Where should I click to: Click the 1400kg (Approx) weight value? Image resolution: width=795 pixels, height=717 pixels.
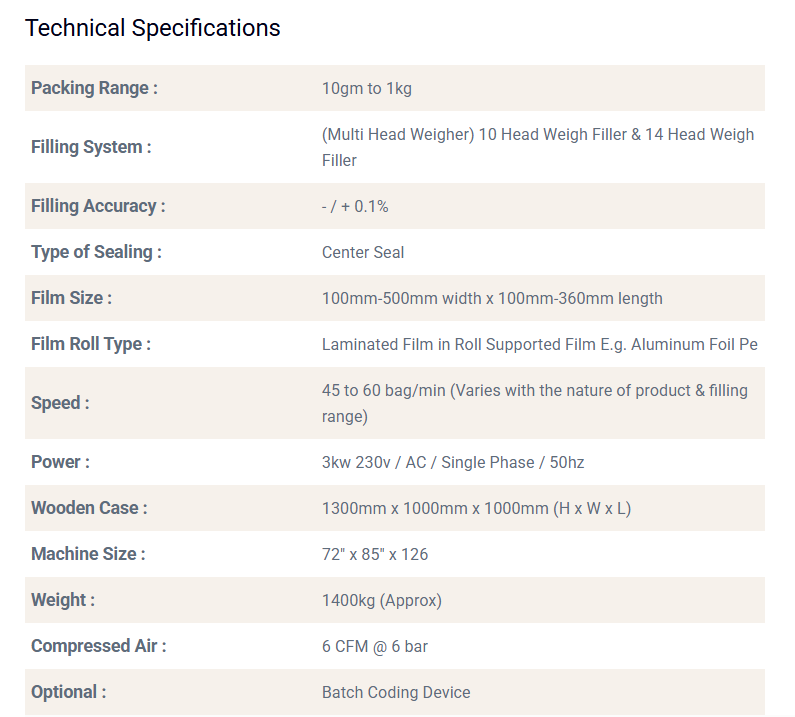(x=381, y=600)
